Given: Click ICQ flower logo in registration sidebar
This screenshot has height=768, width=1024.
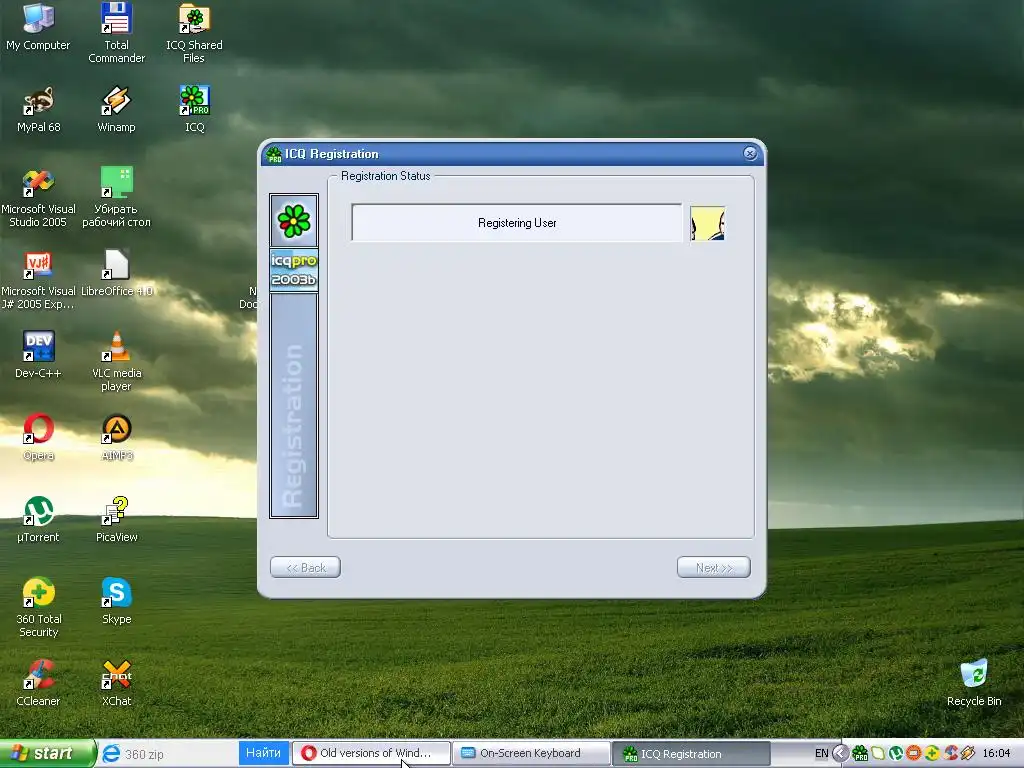Looking at the screenshot, I should 294,220.
